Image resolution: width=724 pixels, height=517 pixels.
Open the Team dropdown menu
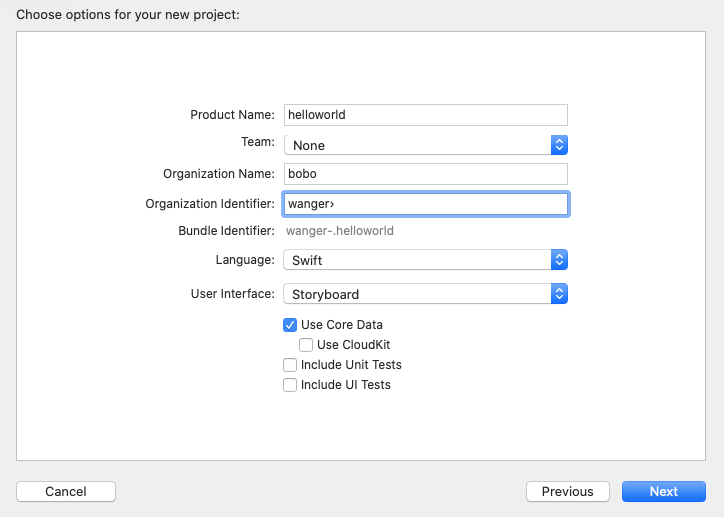425,145
